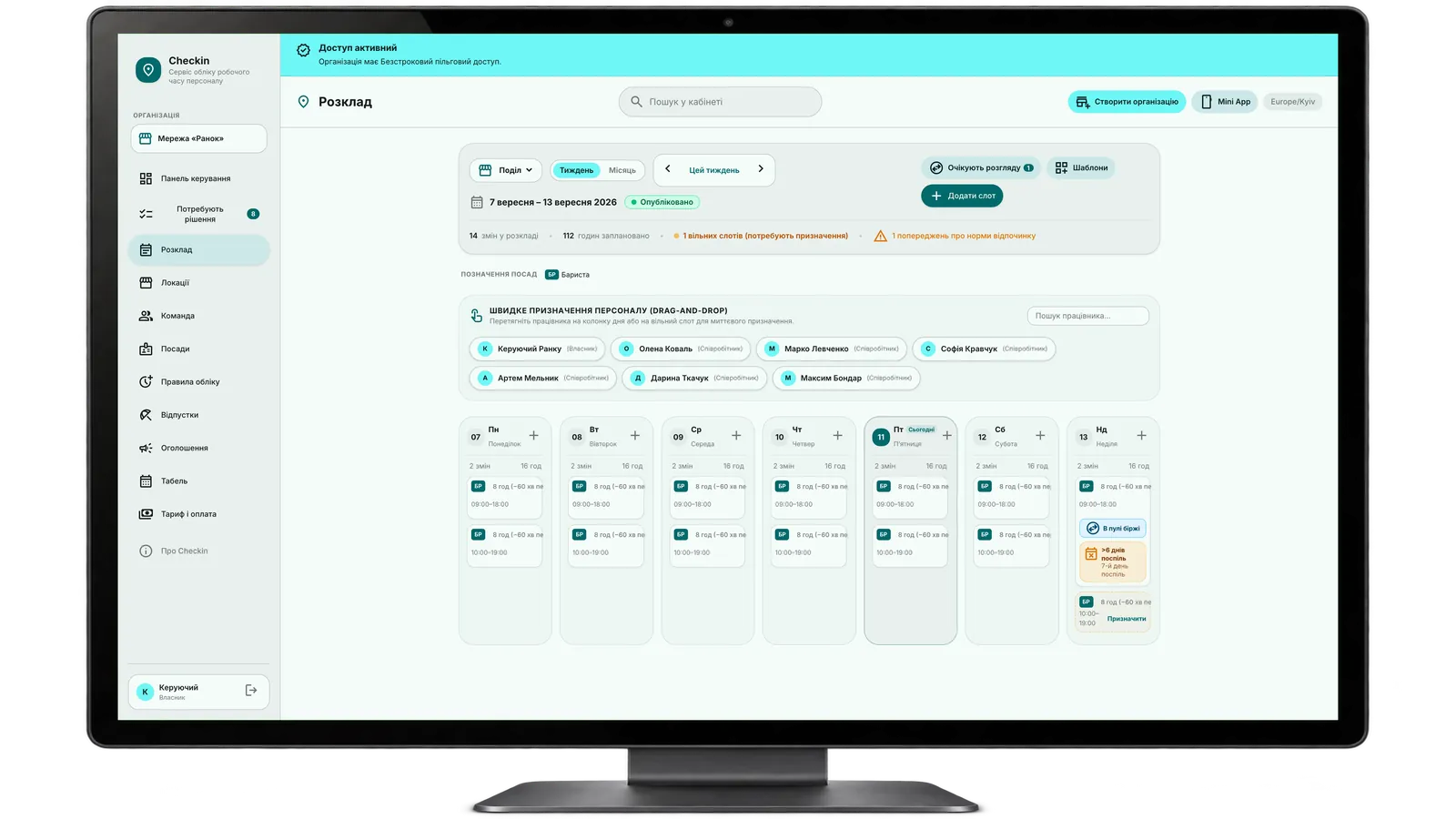
Task: Go to previous week arrow
Action: (x=668, y=169)
